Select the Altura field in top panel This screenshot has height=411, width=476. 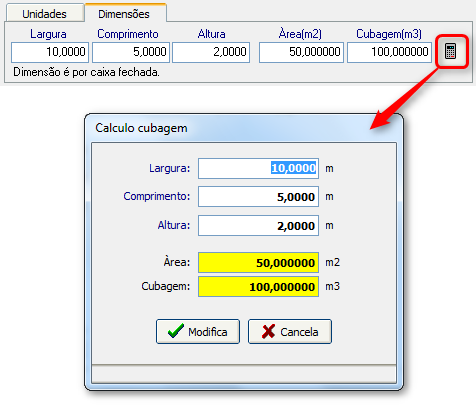pyautogui.click(x=211, y=52)
